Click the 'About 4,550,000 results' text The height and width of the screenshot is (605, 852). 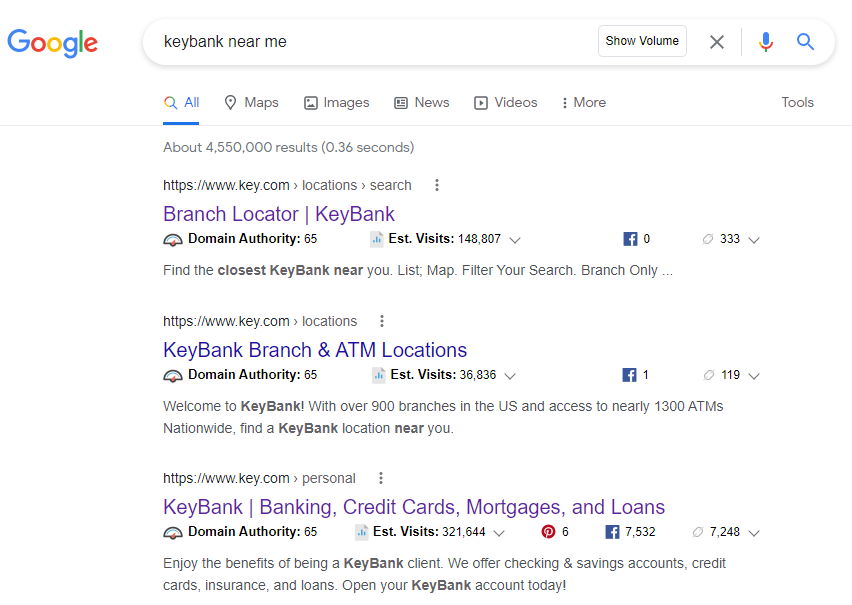click(x=289, y=148)
